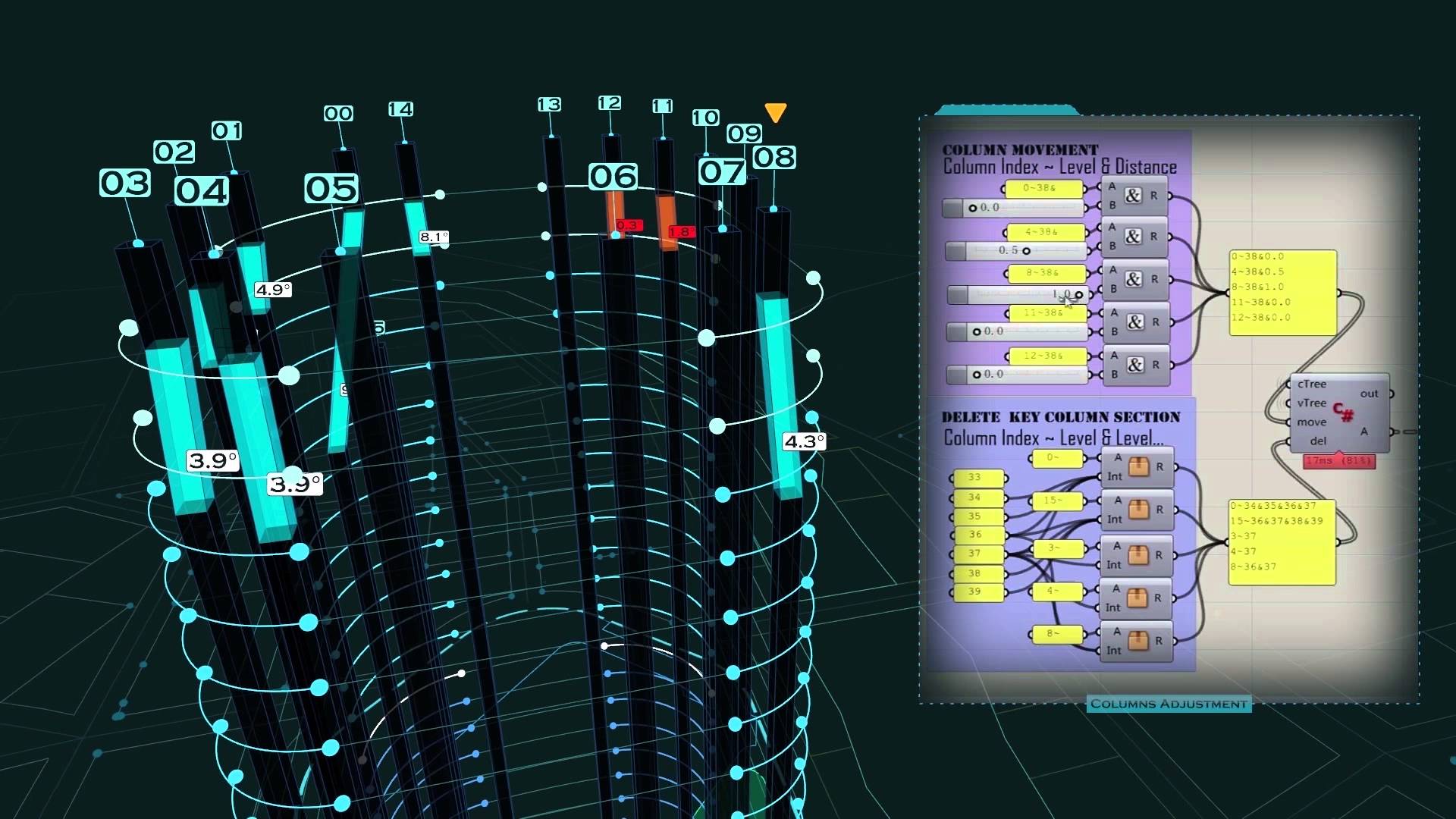The width and height of the screenshot is (1456, 819).
Task: Click column label 08 in the viewport
Action: coord(774,158)
